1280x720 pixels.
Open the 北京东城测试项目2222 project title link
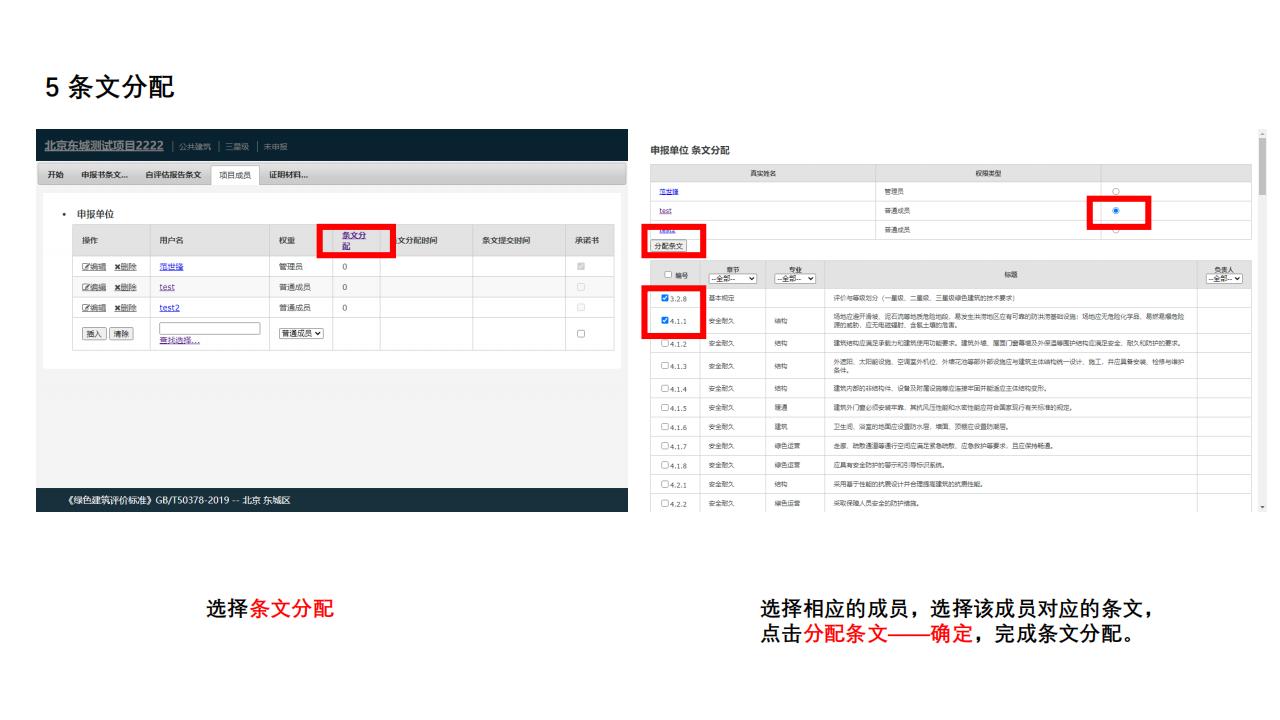(104, 146)
